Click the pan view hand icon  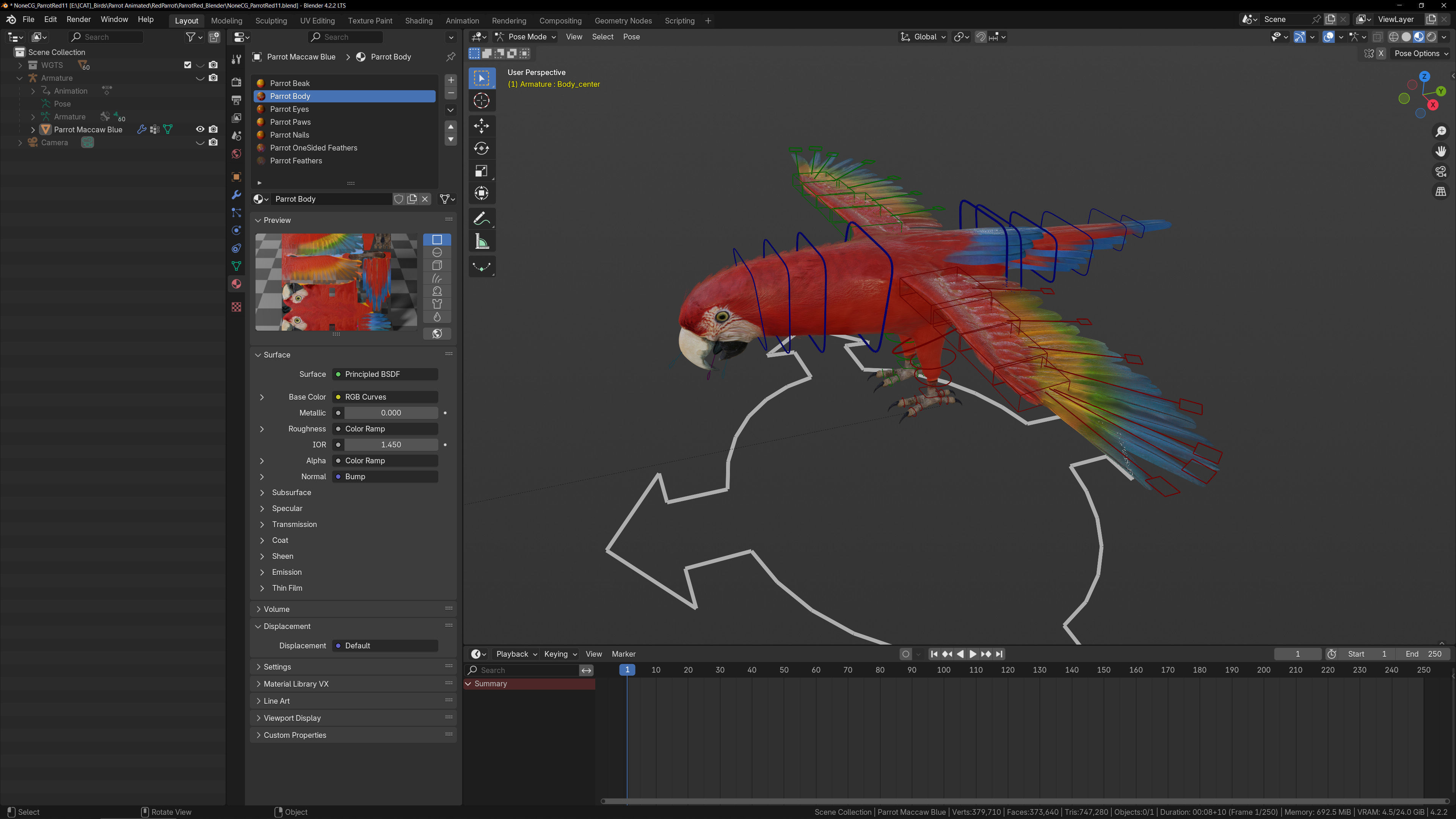pyautogui.click(x=1441, y=152)
